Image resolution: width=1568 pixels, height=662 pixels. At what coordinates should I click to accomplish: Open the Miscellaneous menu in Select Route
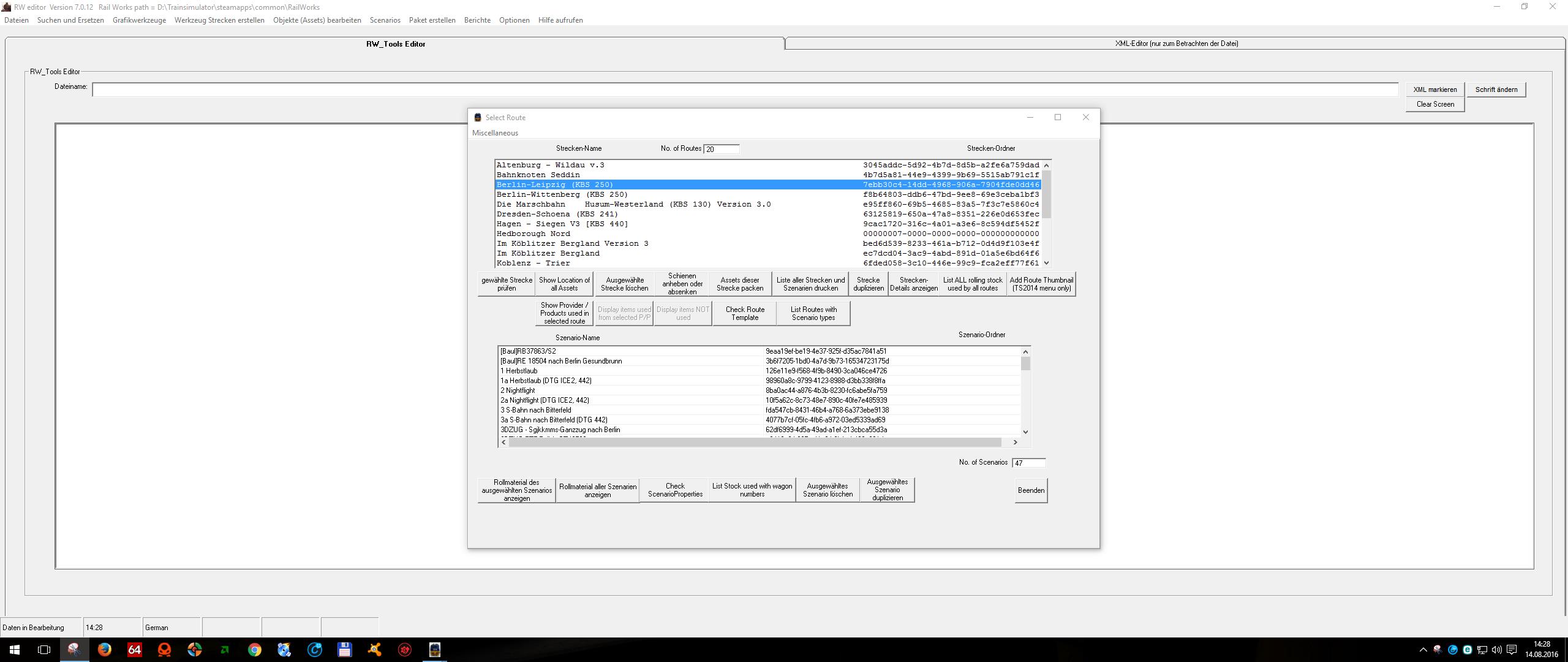pos(495,133)
